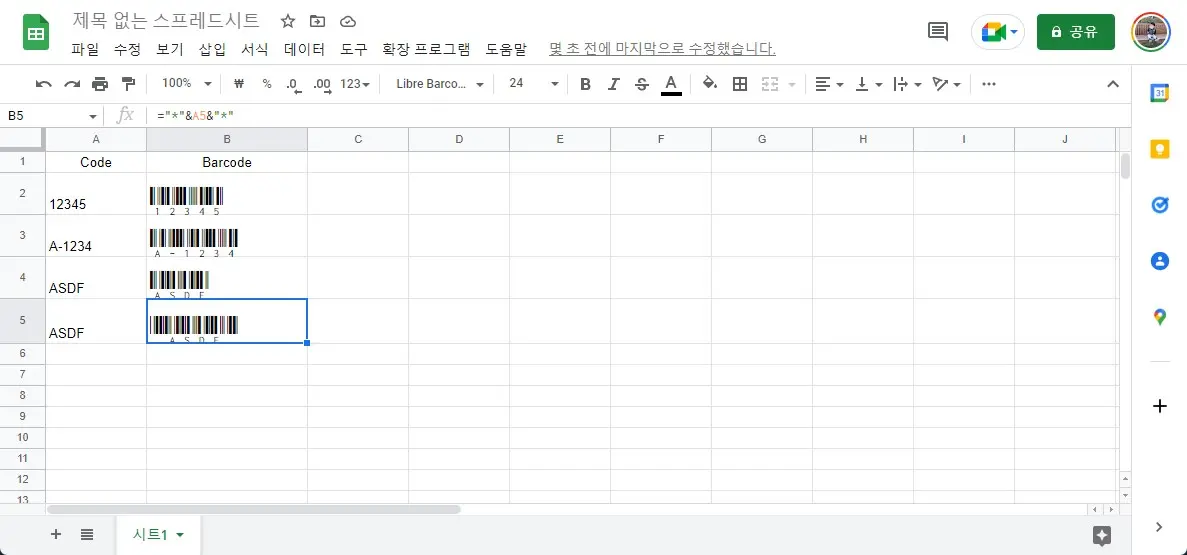Viewport: 1187px width, 555px height.
Task: Hide the menus with up chevron
Action: coord(1113,84)
